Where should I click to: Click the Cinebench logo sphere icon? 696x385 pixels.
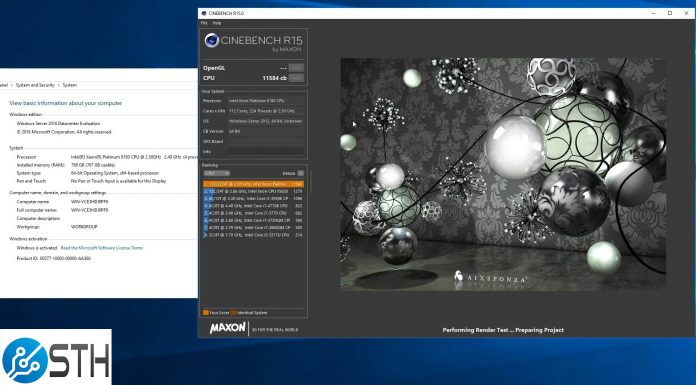[x=212, y=40]
